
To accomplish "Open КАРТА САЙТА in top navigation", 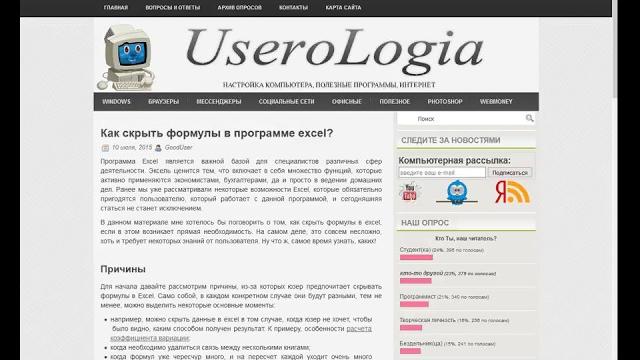I will [343, 7].
